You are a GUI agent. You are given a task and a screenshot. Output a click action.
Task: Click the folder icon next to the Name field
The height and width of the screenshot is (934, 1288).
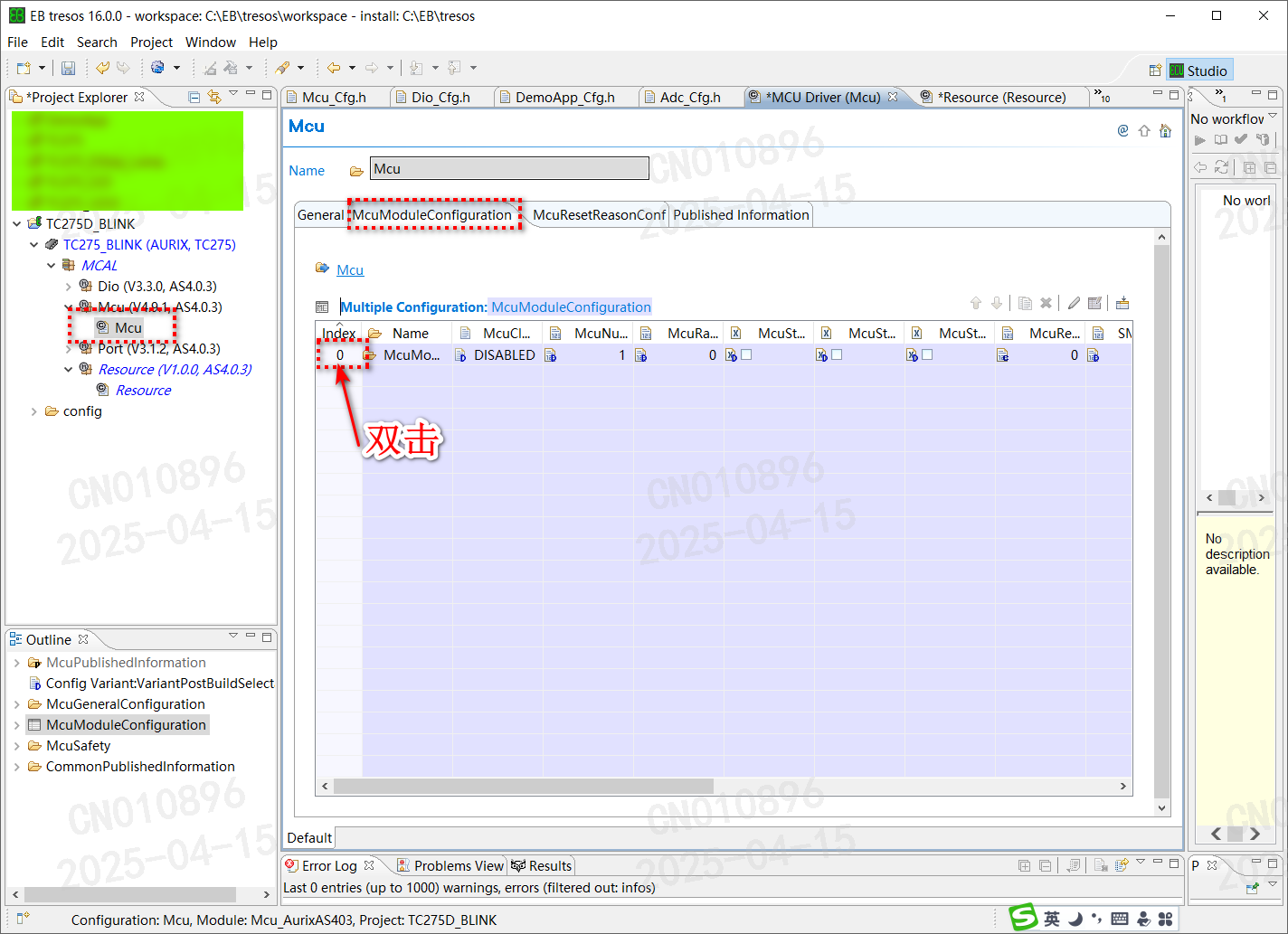pos(356,171)
